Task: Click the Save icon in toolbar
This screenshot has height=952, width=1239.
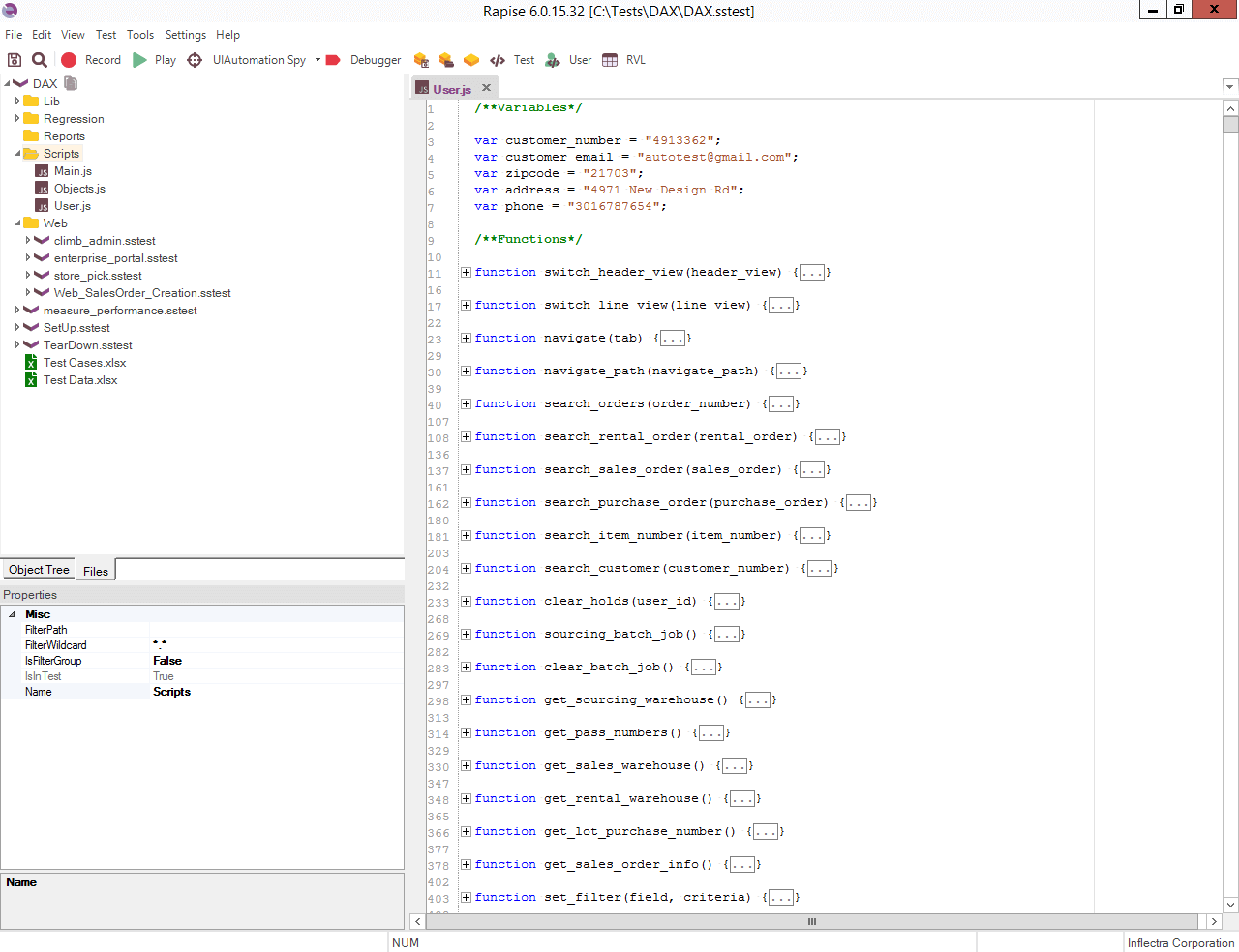Action: pos(15,60)
